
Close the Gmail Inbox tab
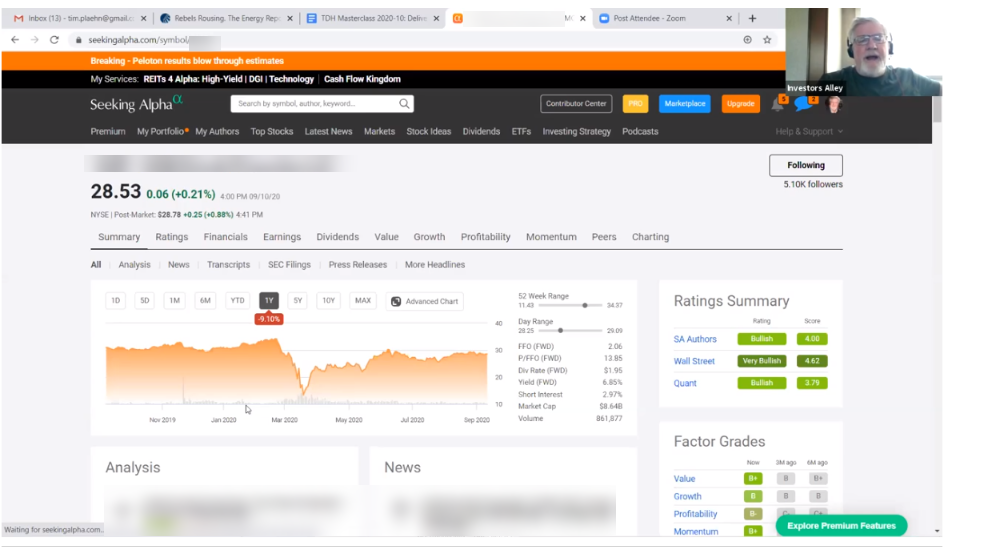(144, 18)
